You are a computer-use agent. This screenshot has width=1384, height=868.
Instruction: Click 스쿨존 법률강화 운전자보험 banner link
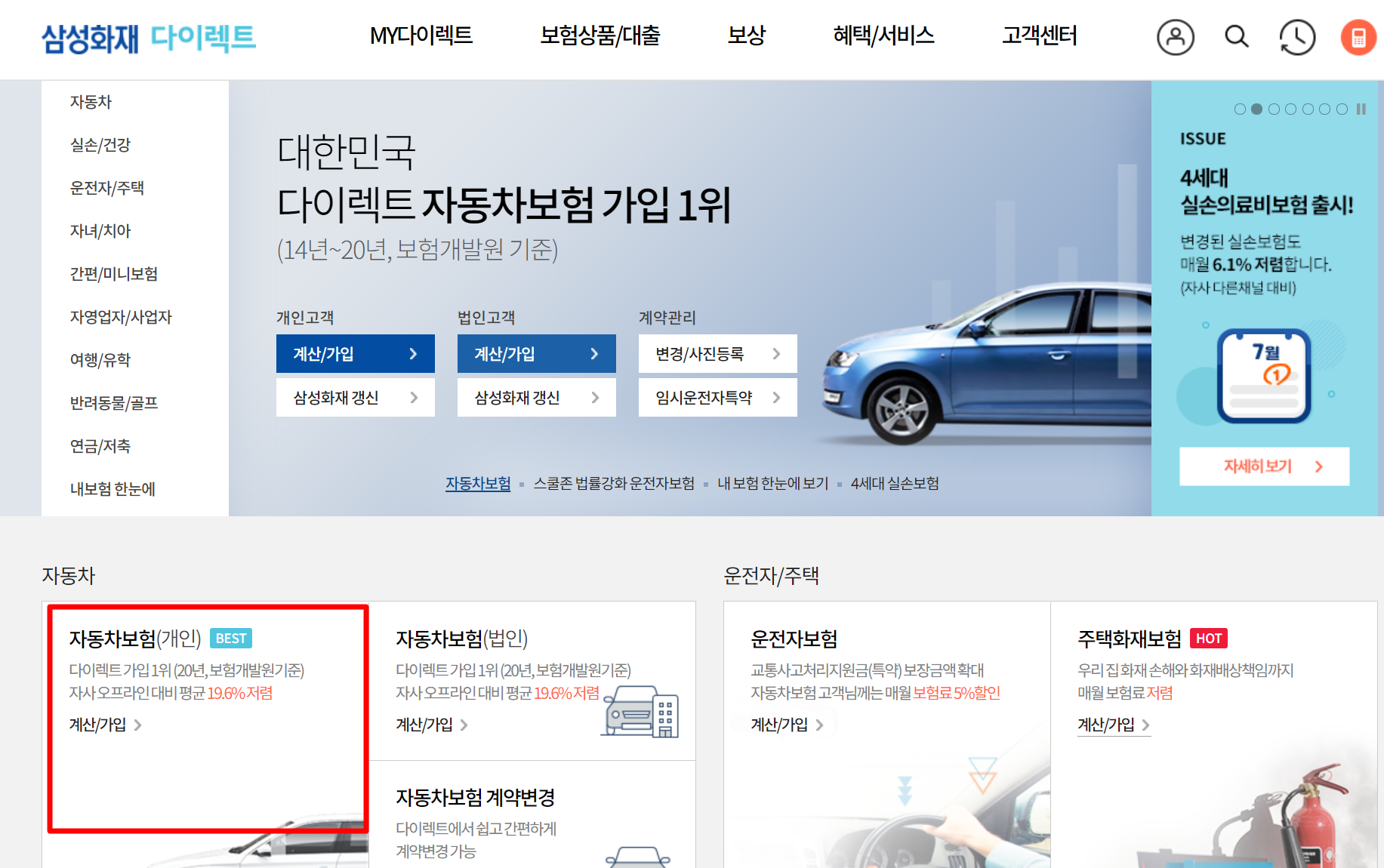(614, 483)
